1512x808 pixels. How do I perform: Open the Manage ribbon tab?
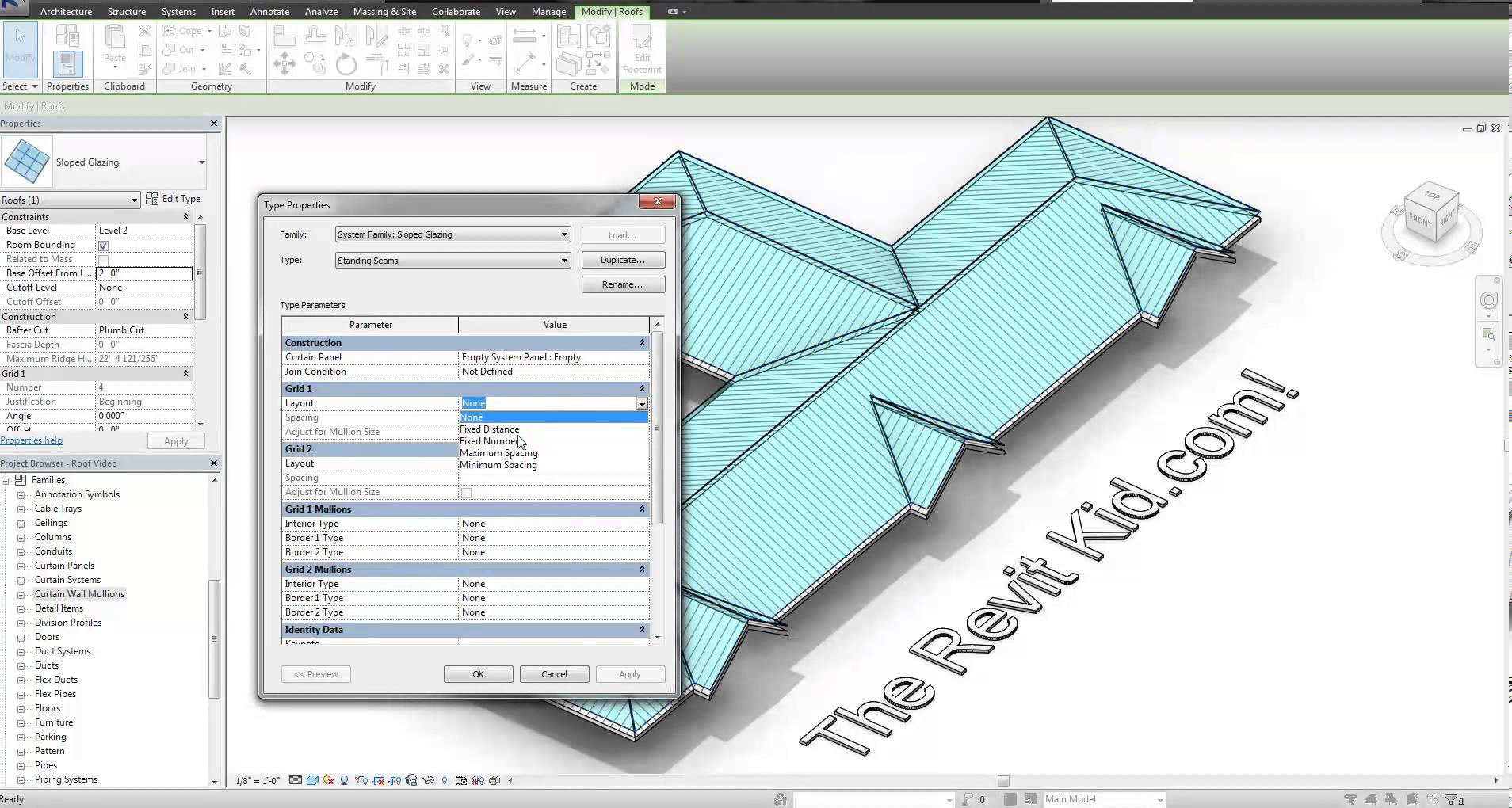(x=548, y=12)
